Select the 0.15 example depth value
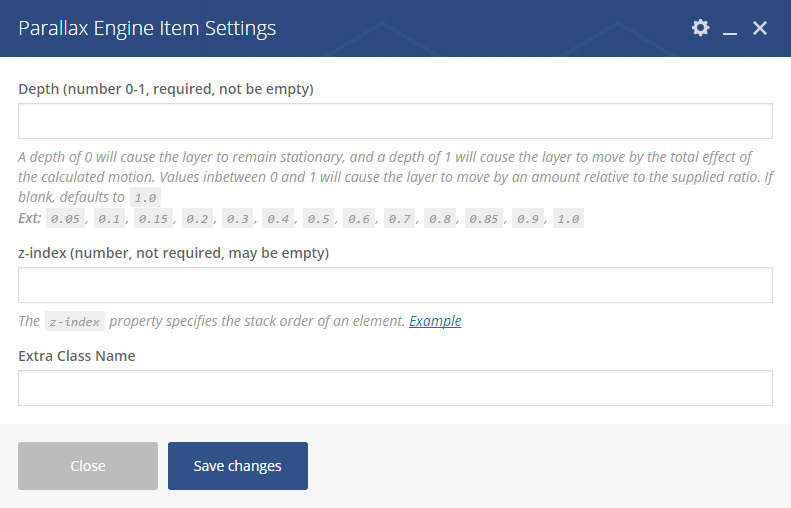This screenshot has width=791, height=508. (x=153, y=218)
